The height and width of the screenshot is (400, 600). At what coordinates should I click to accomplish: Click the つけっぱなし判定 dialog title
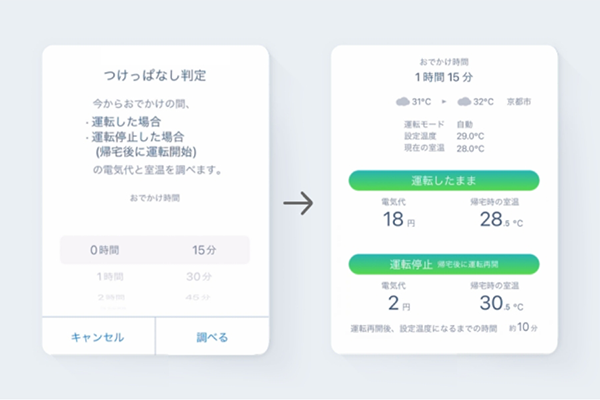tap(155, 76)
